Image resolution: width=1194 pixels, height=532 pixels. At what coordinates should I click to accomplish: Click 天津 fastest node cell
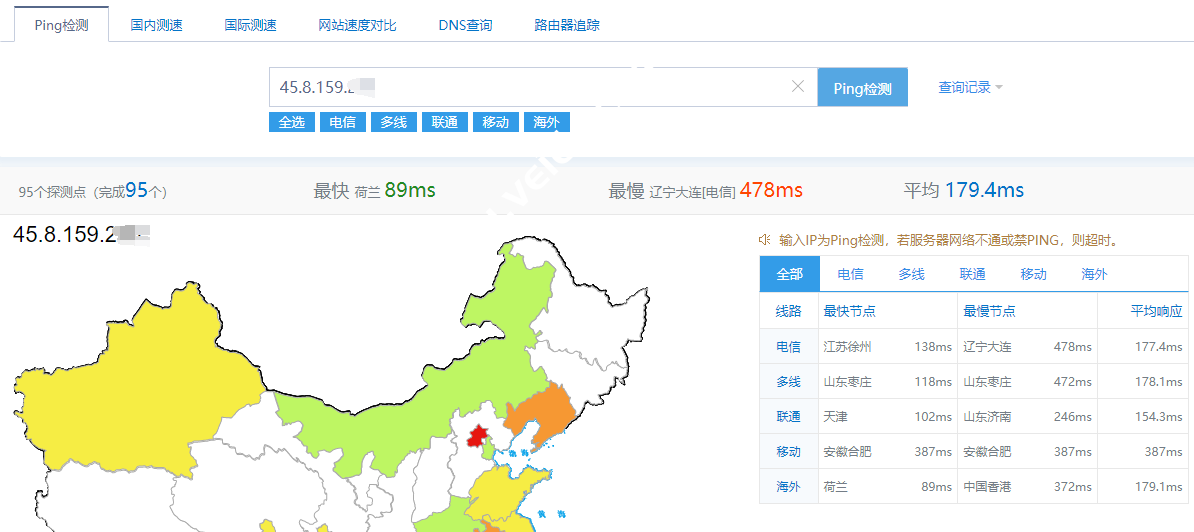[835, 417]
